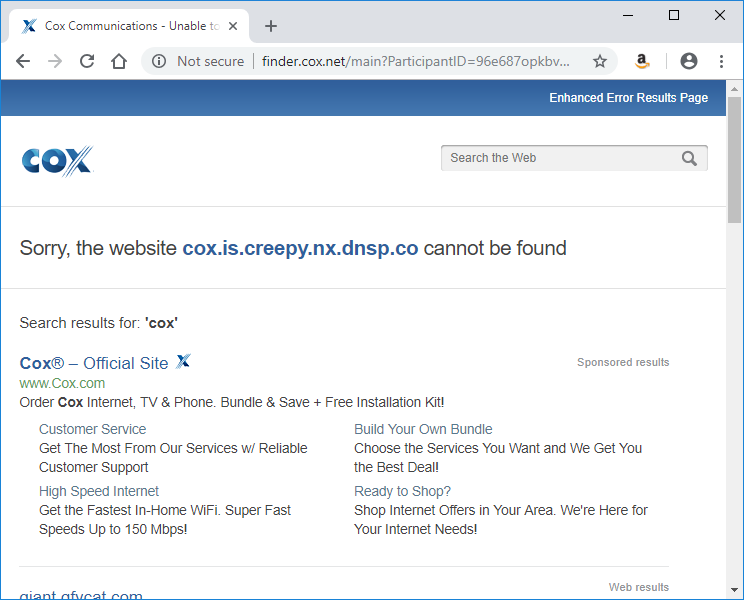Image resolution: width=744 pixels, height=600 pixels.
Task: Click the scrollbar down arrow
Action: click(x=735, y=590)
